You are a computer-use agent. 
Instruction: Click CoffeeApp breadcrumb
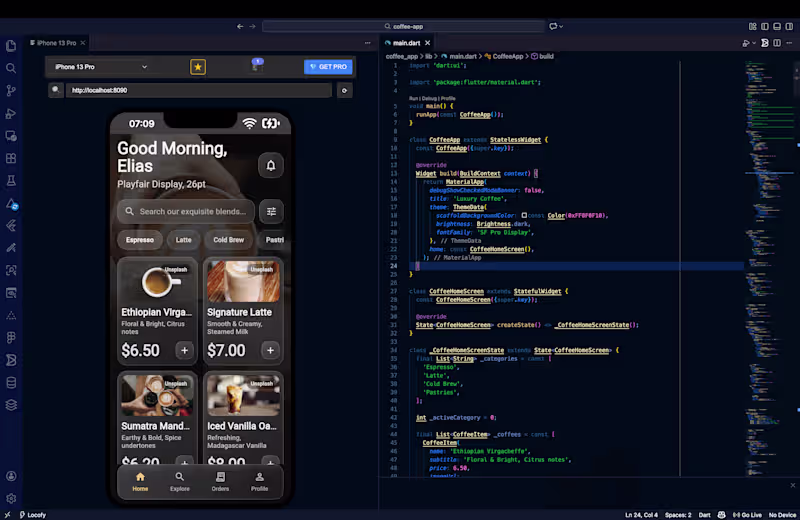click(x=508, y=56)
